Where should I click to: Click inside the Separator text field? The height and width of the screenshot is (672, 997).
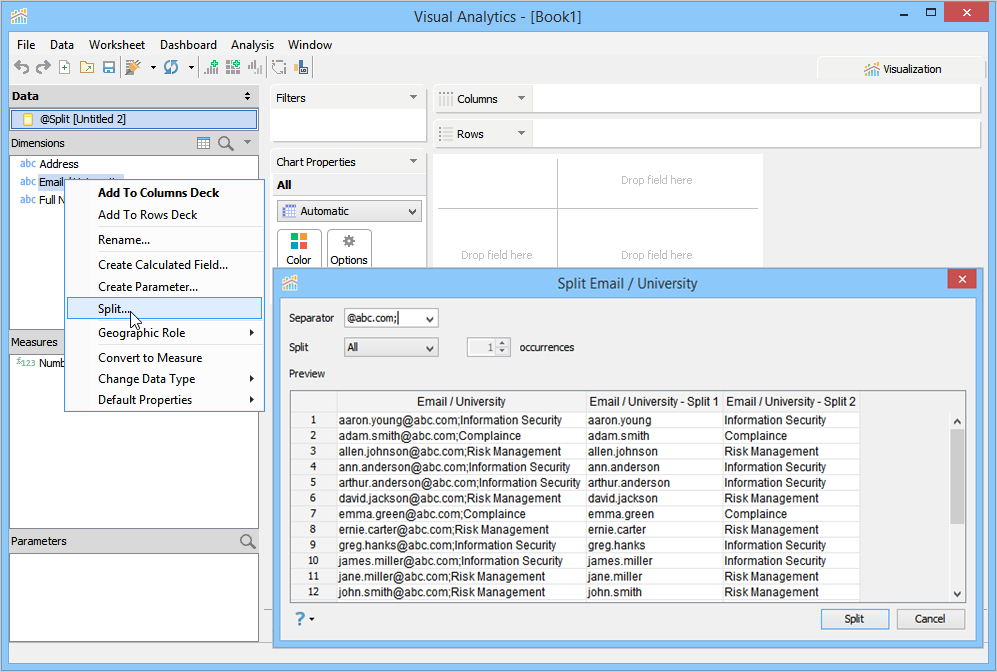pos(383,318)
